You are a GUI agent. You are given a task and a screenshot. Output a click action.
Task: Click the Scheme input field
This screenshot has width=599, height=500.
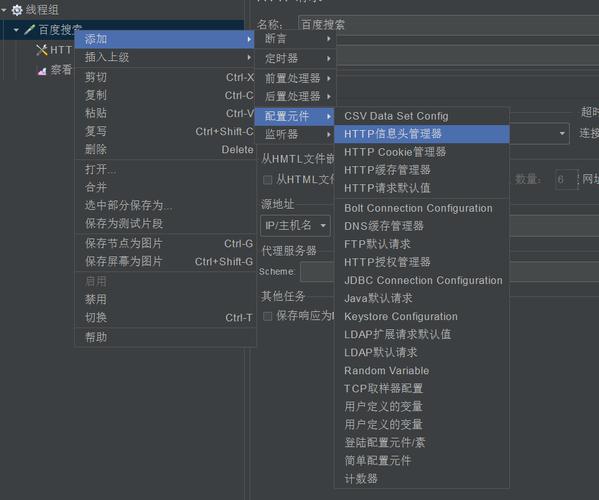(x=317, y=272)
